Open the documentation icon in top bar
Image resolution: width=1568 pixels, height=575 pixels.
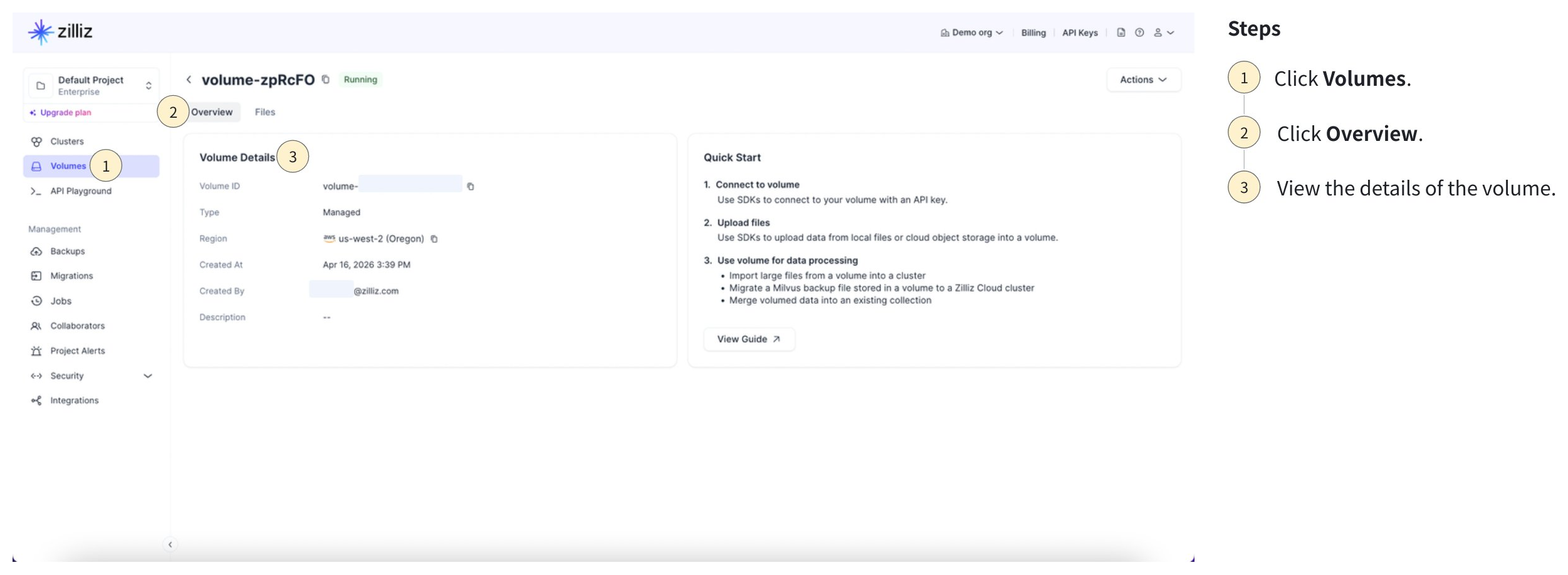(1121, 33)
